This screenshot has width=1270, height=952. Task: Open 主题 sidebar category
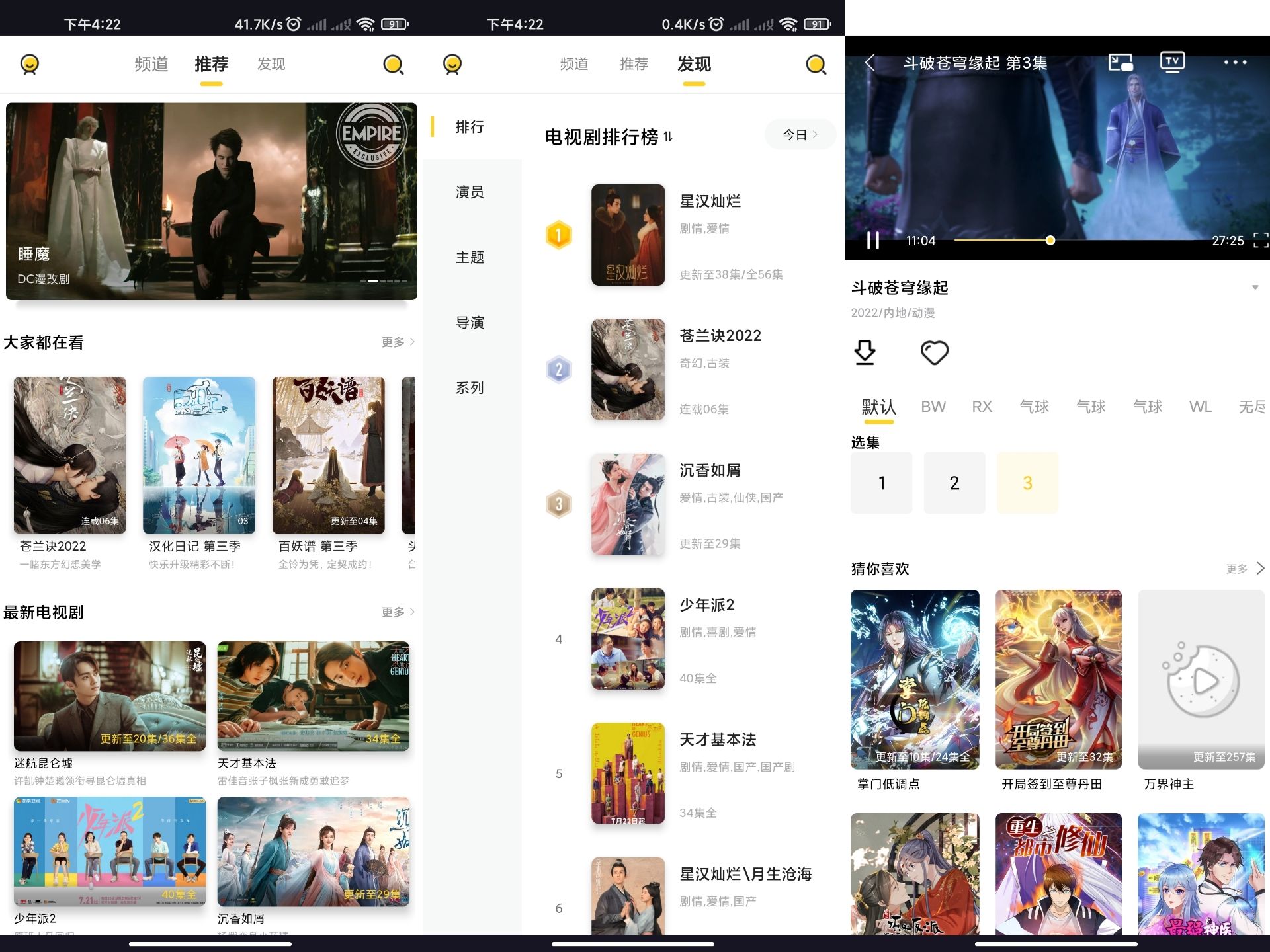470,258
